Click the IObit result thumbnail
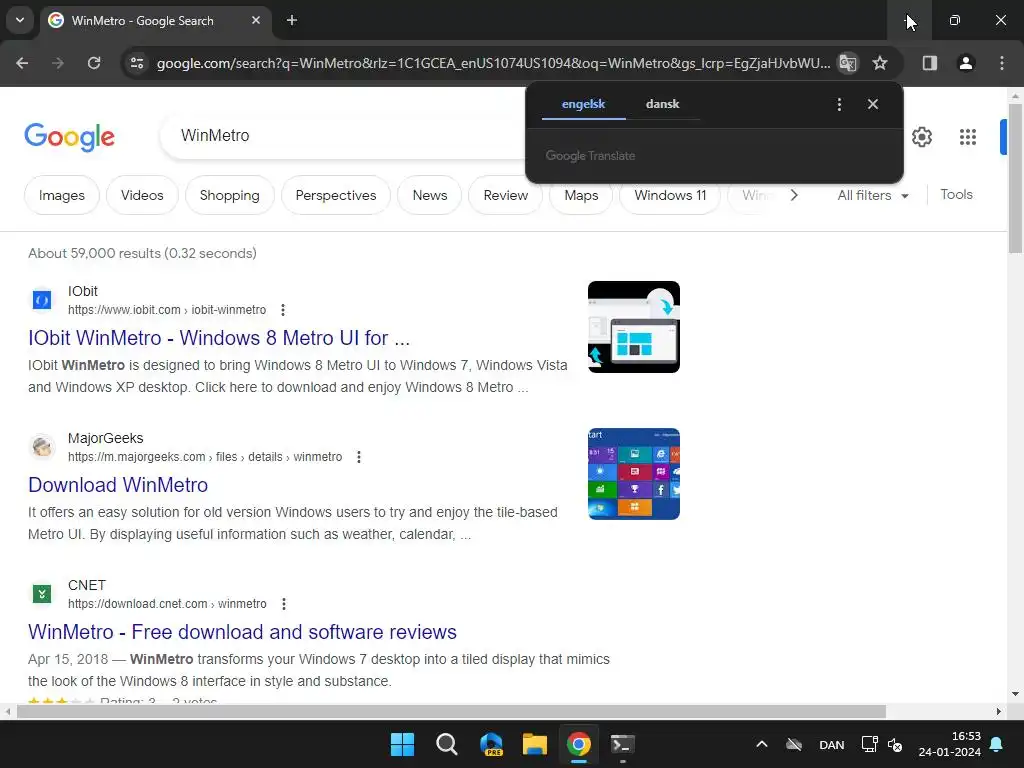The image size is (1024, 768). click(633, 327)
